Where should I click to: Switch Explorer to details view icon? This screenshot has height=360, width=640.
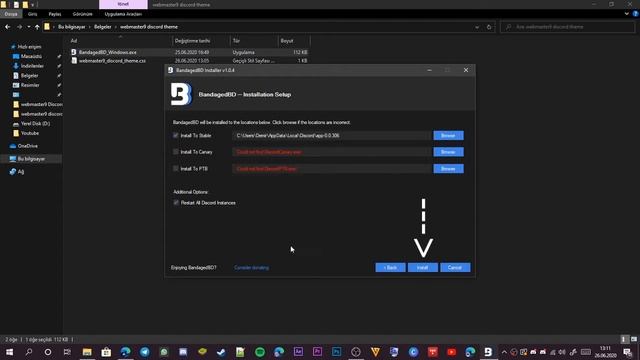(x=624, y=340)
